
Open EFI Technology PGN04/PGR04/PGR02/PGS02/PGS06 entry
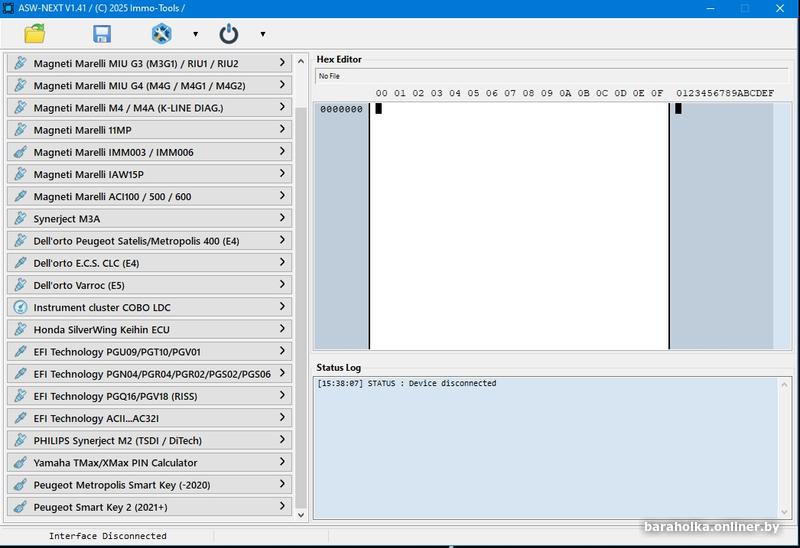[149, 374]
